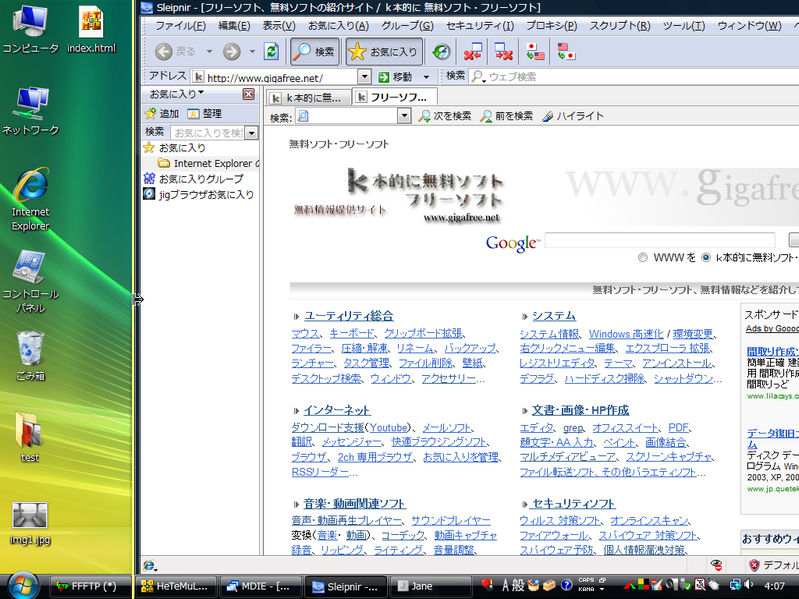Click the Google search text field

(x=660, y=240)
